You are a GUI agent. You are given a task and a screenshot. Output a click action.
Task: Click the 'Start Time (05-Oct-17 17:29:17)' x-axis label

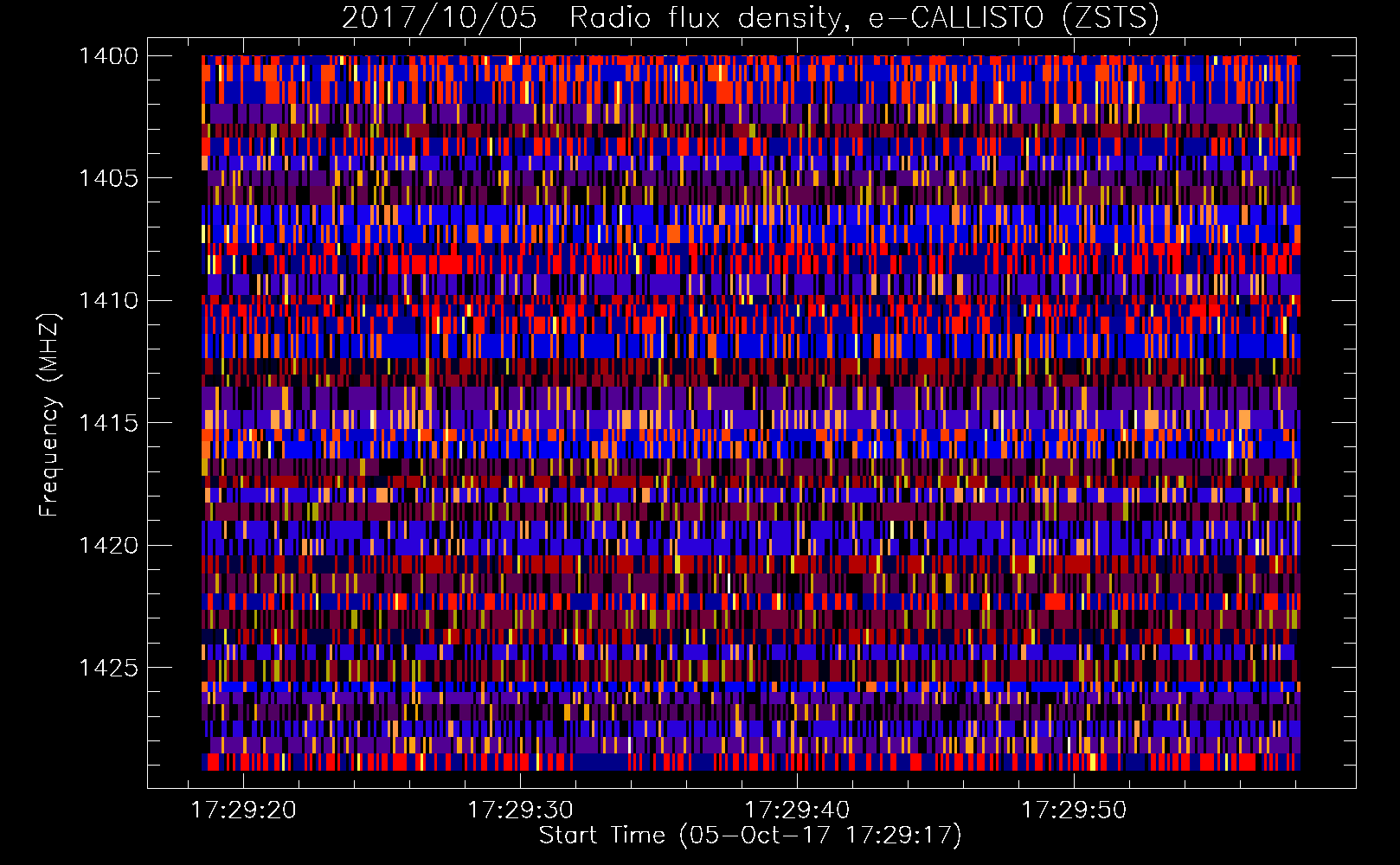tap(750, 836)
